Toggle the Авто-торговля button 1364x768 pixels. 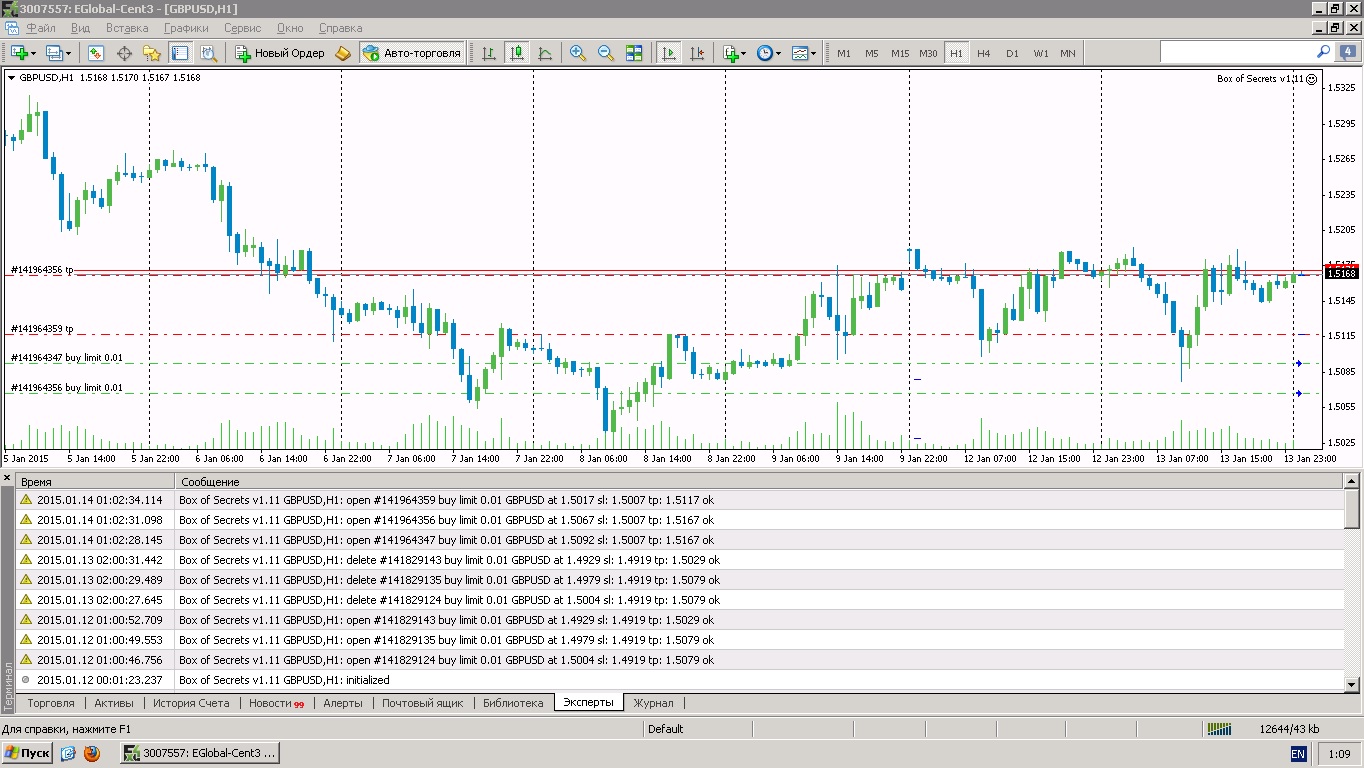coord(413,53)
